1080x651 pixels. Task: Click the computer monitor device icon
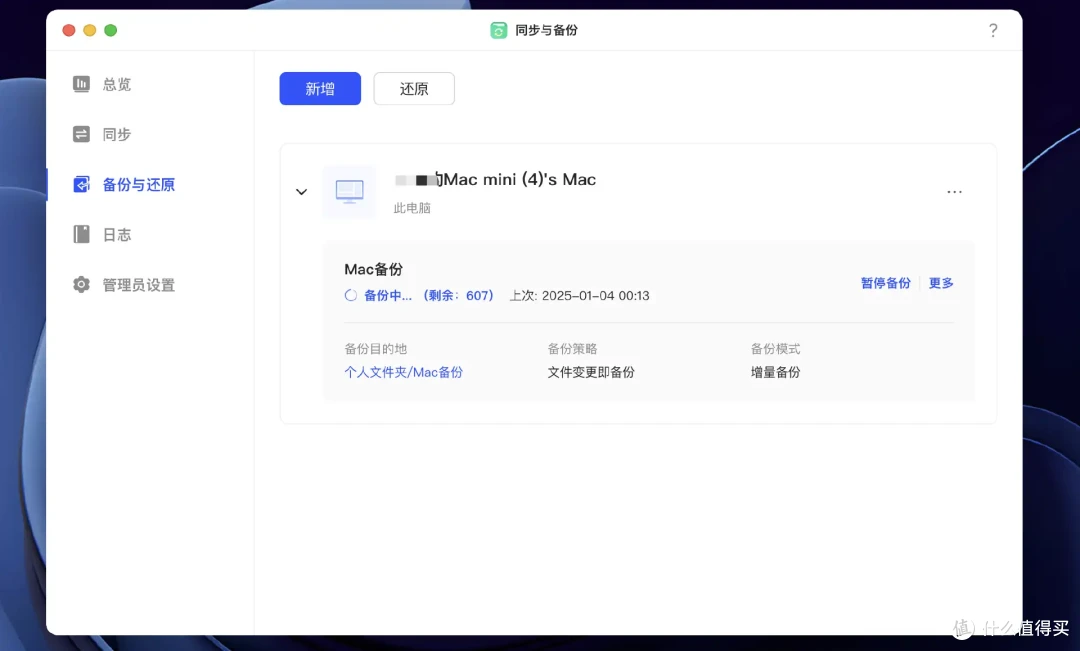point(349,192)
